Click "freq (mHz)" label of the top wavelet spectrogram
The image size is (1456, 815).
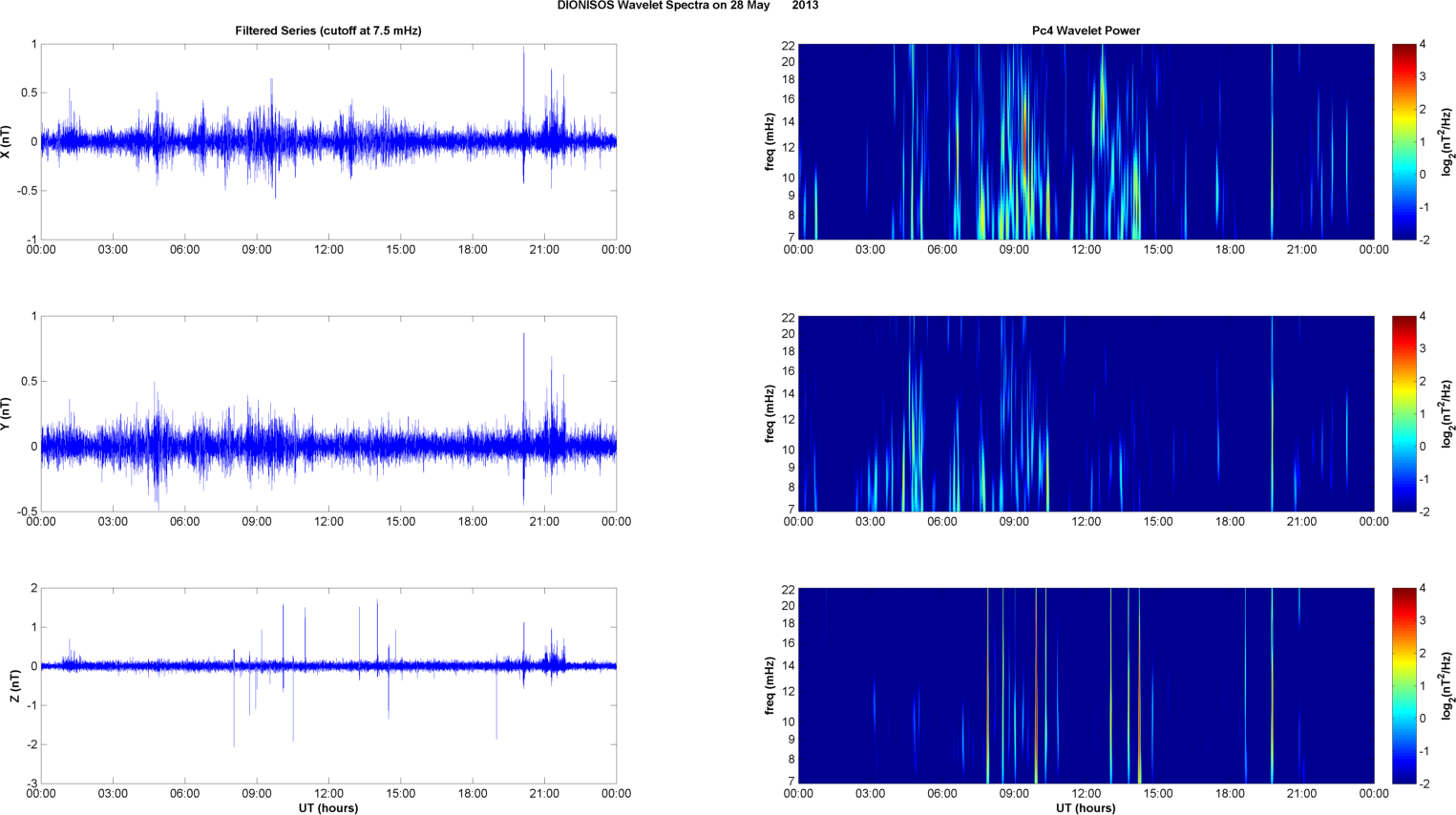[770, 141]
